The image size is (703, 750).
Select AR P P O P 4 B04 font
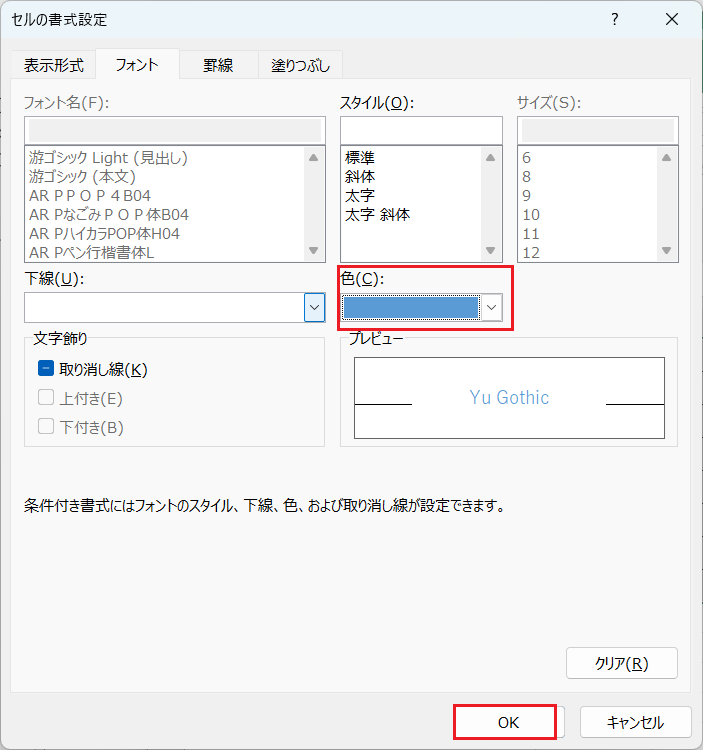(x=90, y=196)
